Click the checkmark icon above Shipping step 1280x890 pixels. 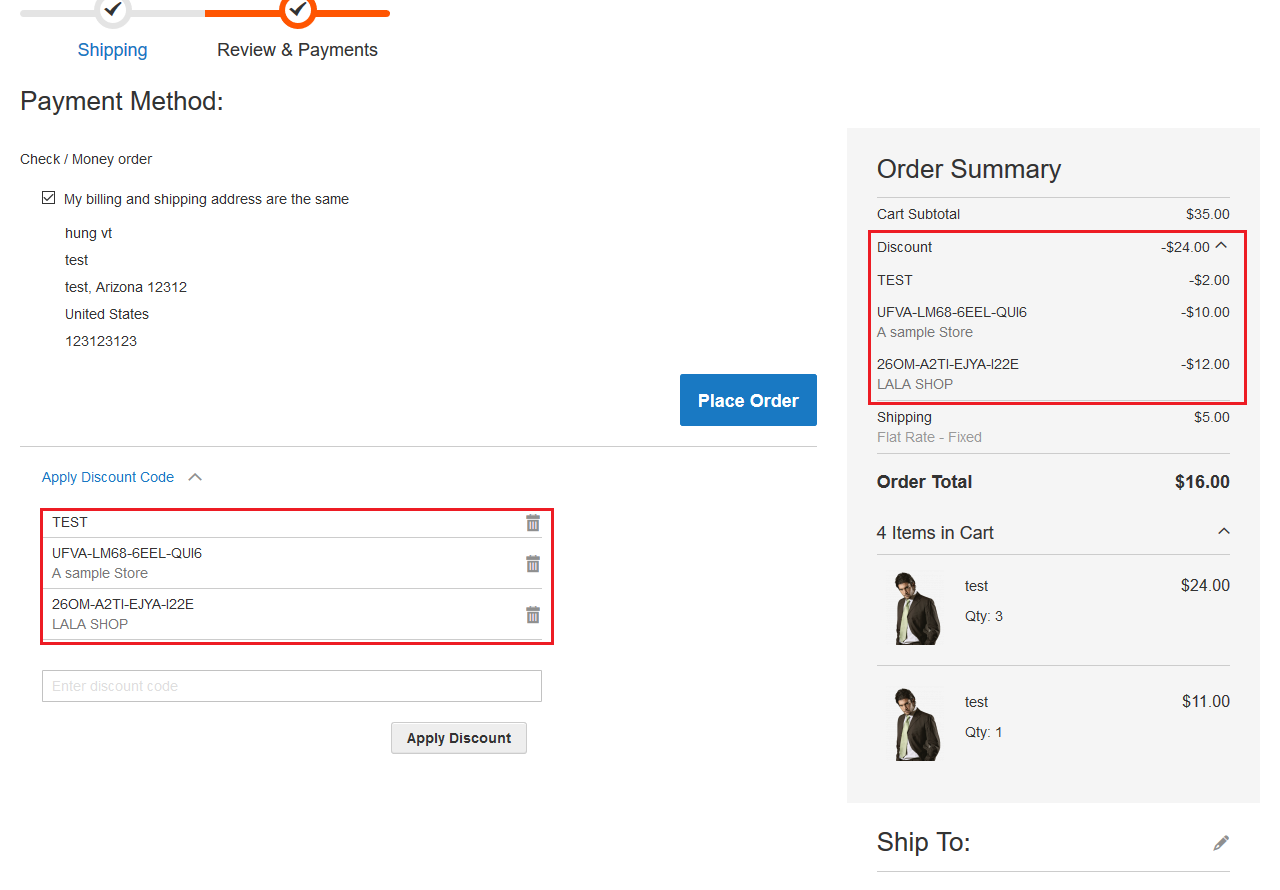click(x=112, y=12)
